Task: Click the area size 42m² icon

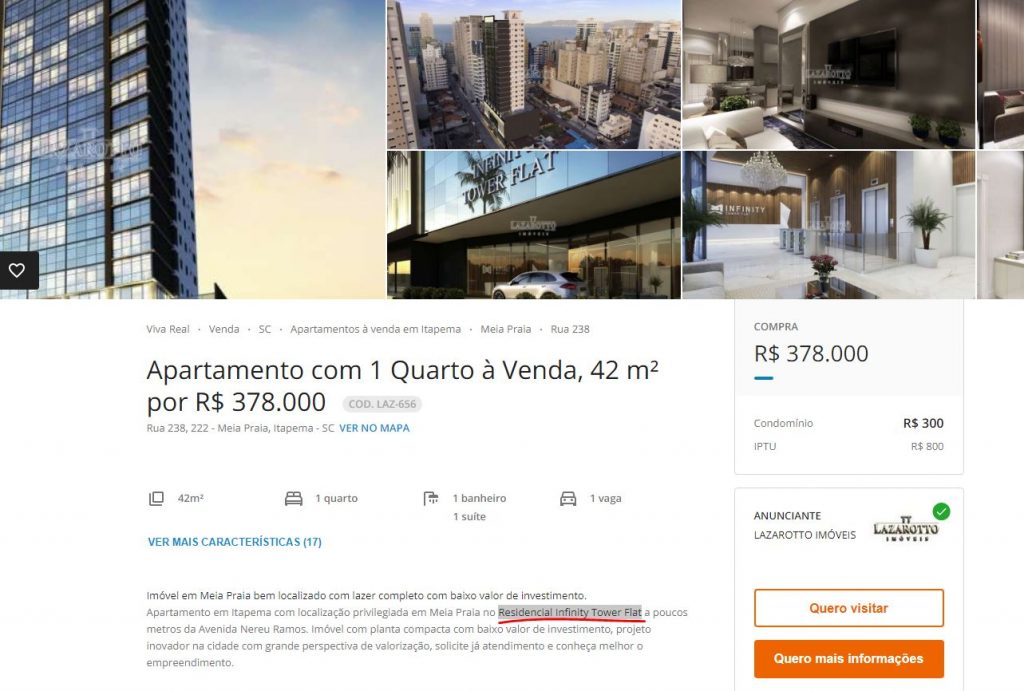Action: 156,498
